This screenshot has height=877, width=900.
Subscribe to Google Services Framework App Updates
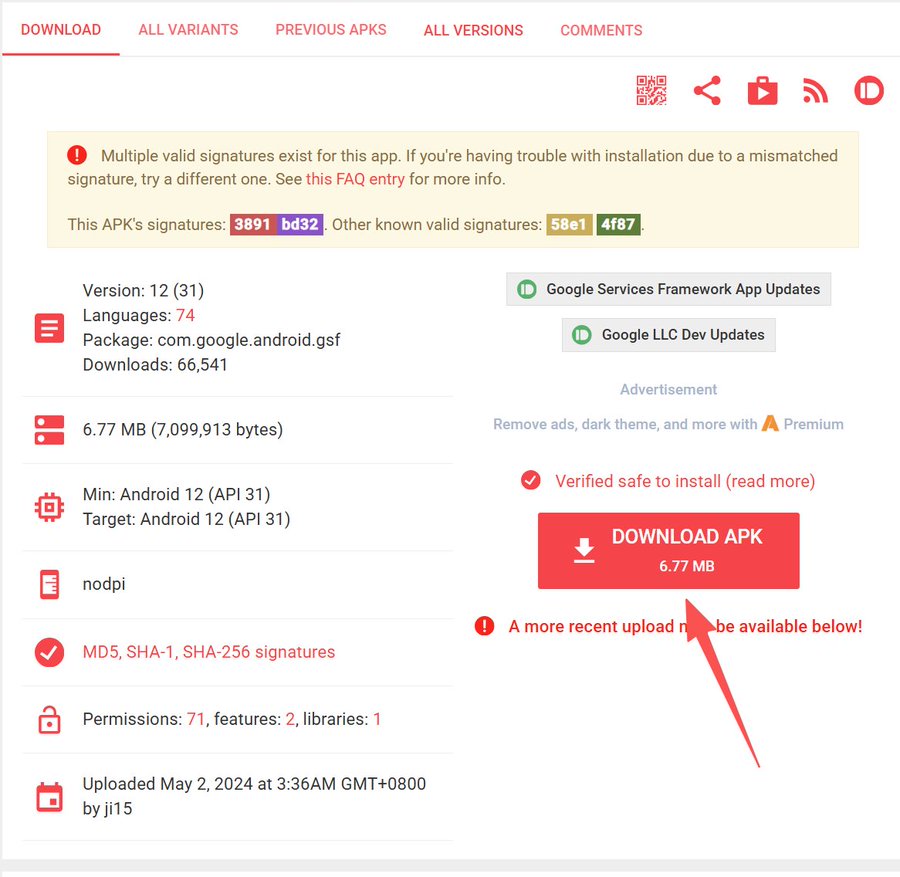pyautogui.click(x=669, y=290)
